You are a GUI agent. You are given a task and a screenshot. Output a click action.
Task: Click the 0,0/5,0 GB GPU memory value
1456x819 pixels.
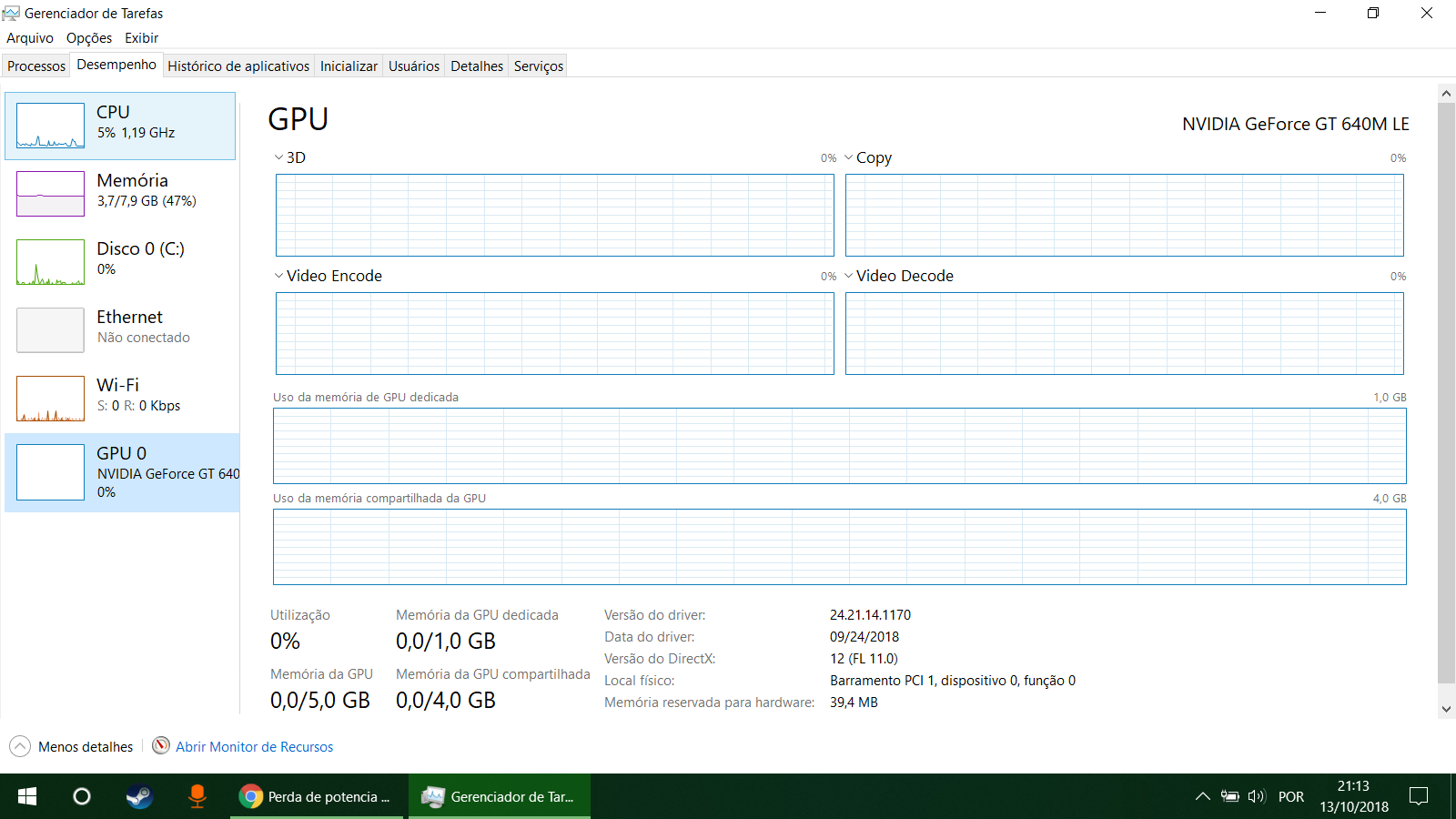[x=320, y=700]
